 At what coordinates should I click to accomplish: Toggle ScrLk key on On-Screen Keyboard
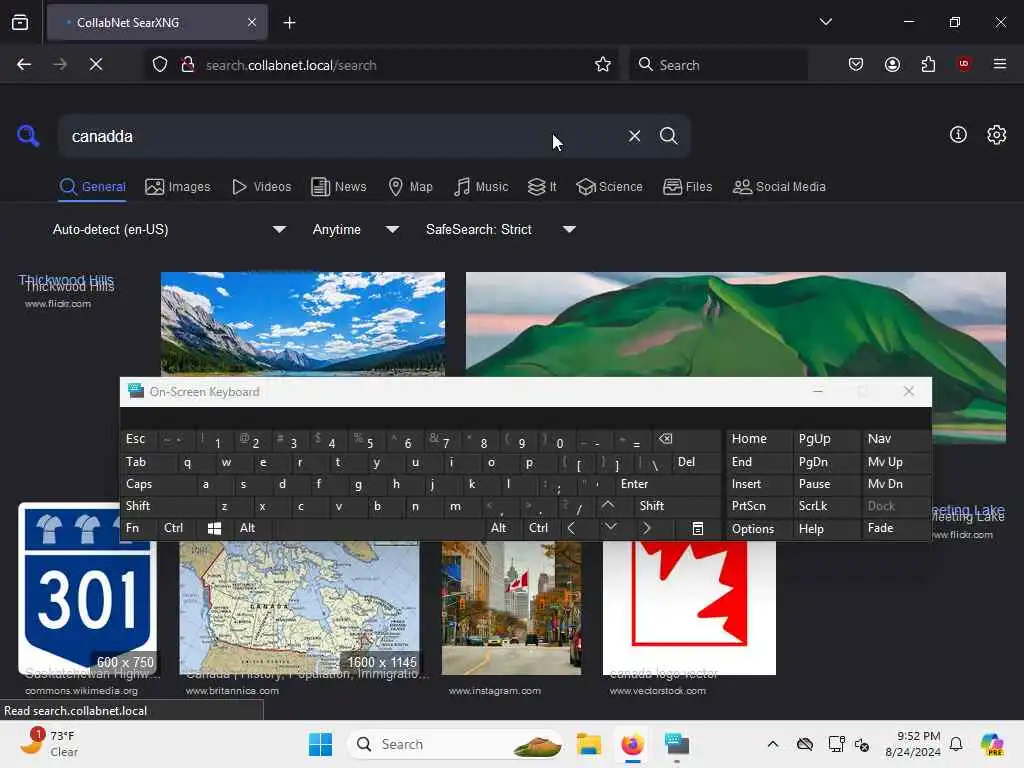(825, 506)
